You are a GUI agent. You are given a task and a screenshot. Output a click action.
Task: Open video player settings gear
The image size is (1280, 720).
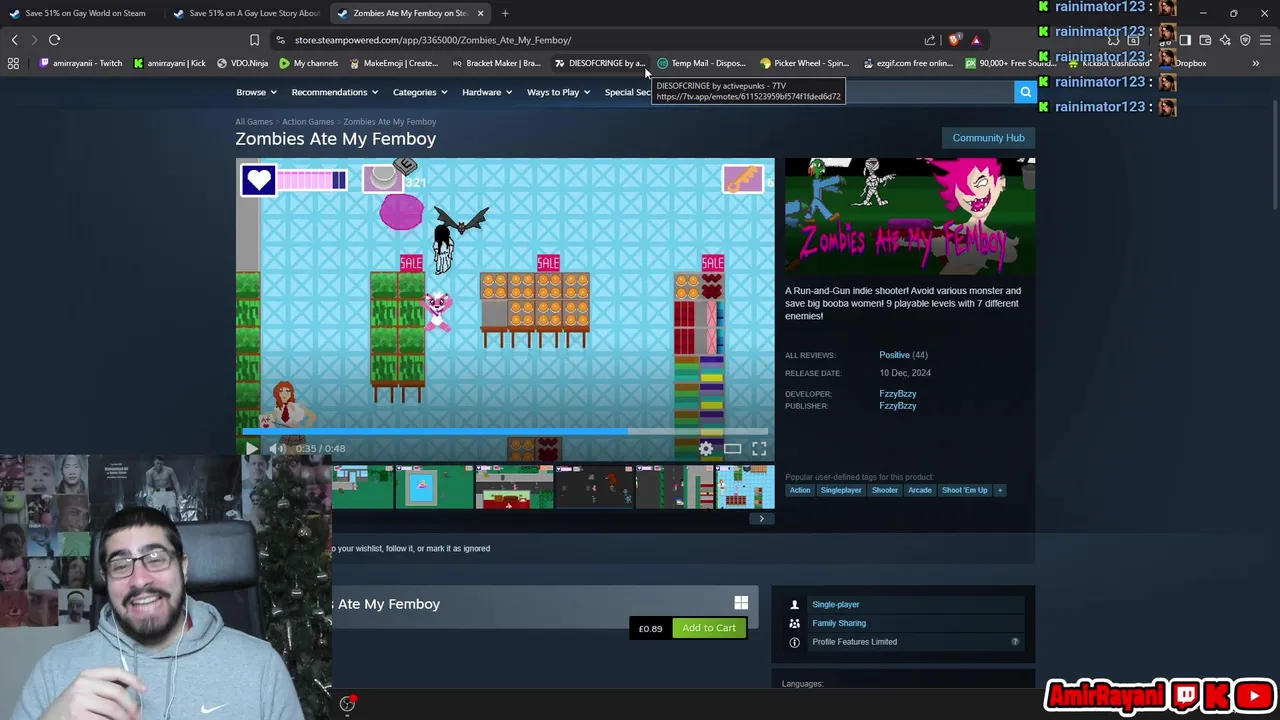(706, 449)
